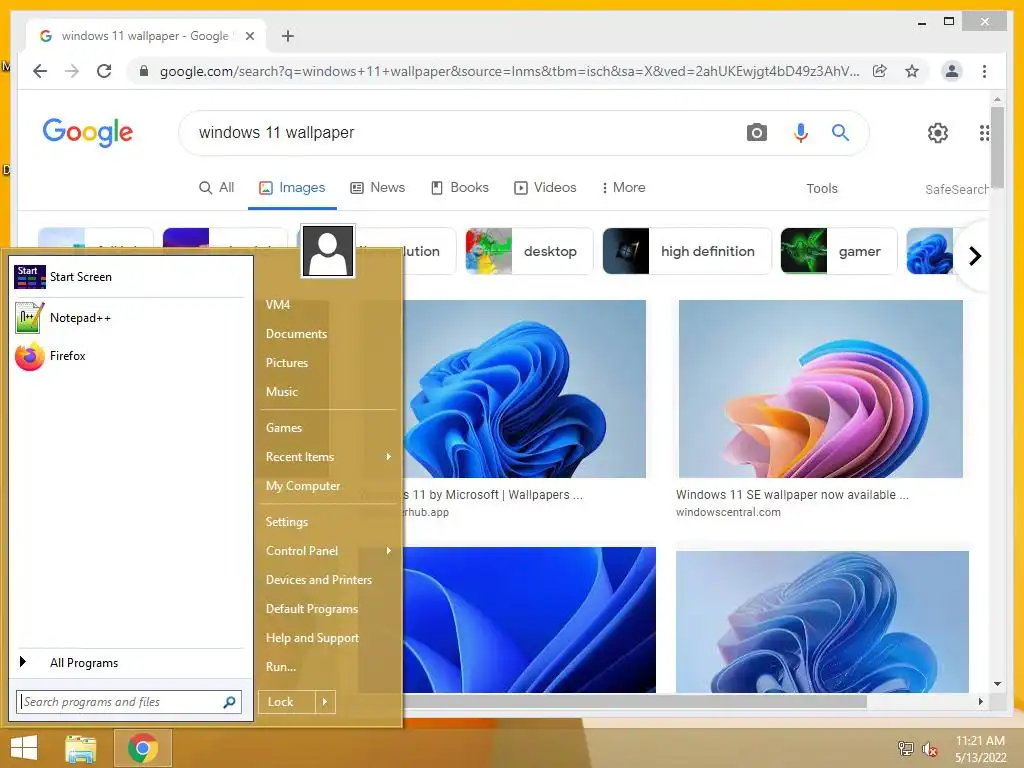Click the Windows Start button
1024x768 pixels.
pyautogui.click(x=24, y=748)
